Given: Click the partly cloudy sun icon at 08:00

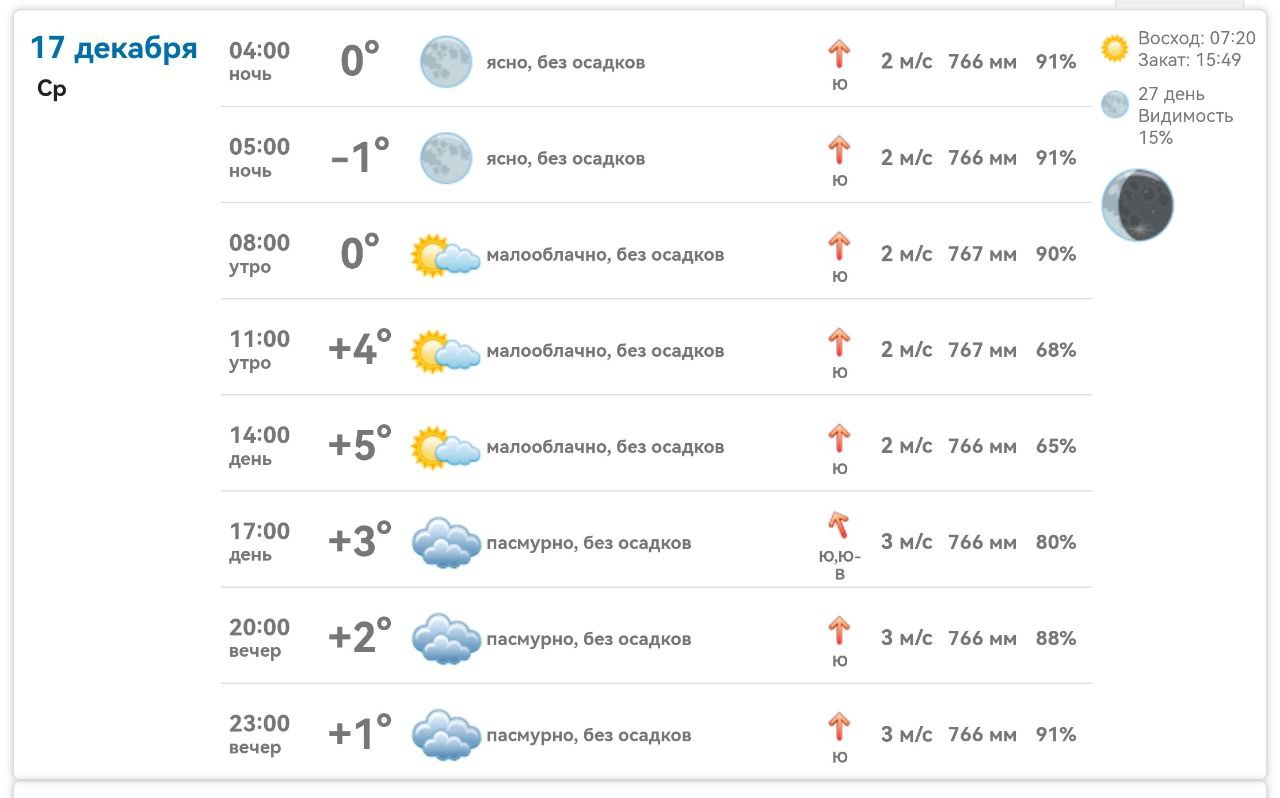Looking at the screenshot, I should coord(445,255).
